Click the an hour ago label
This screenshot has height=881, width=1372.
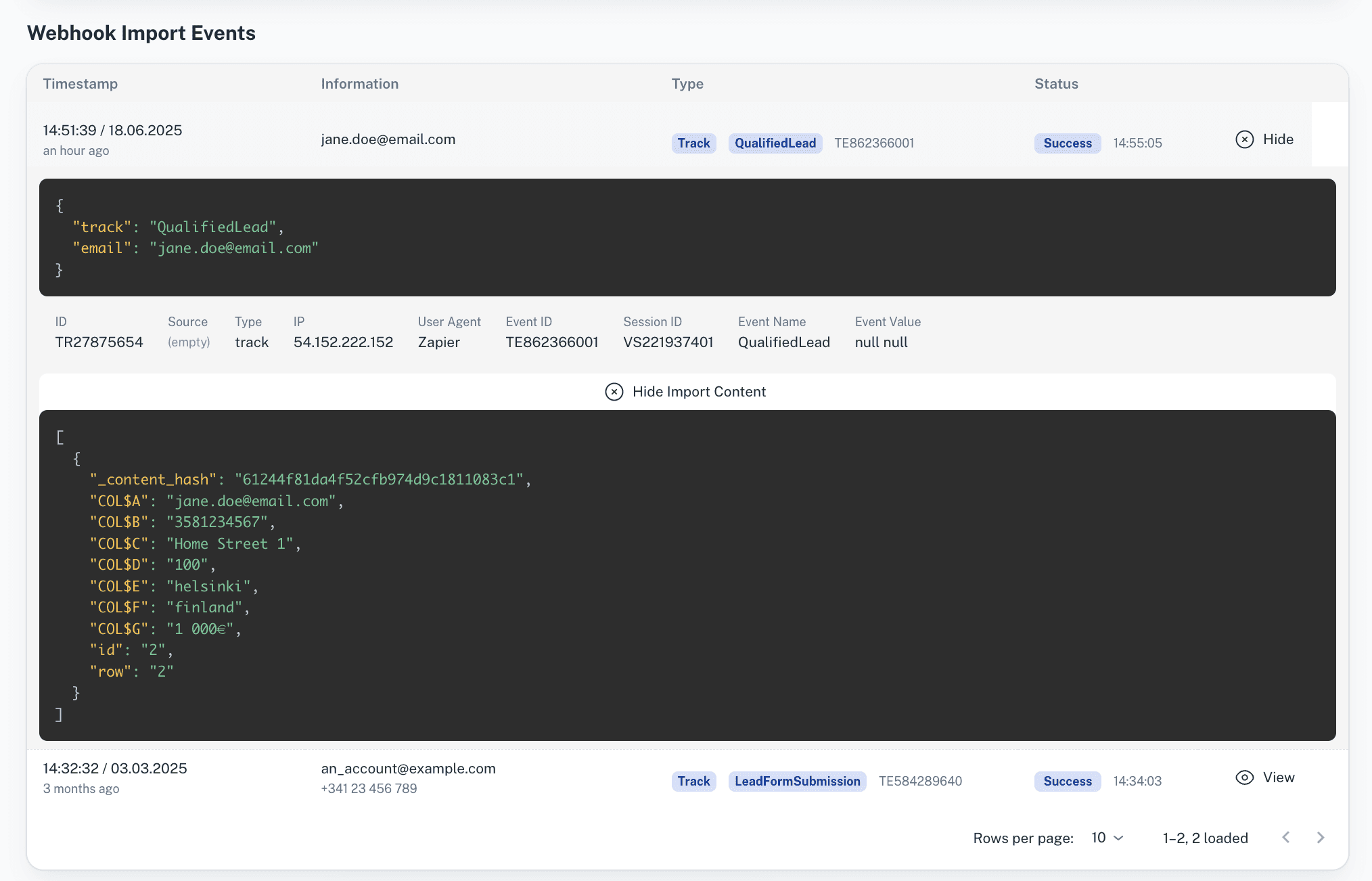tap(76, 150)
